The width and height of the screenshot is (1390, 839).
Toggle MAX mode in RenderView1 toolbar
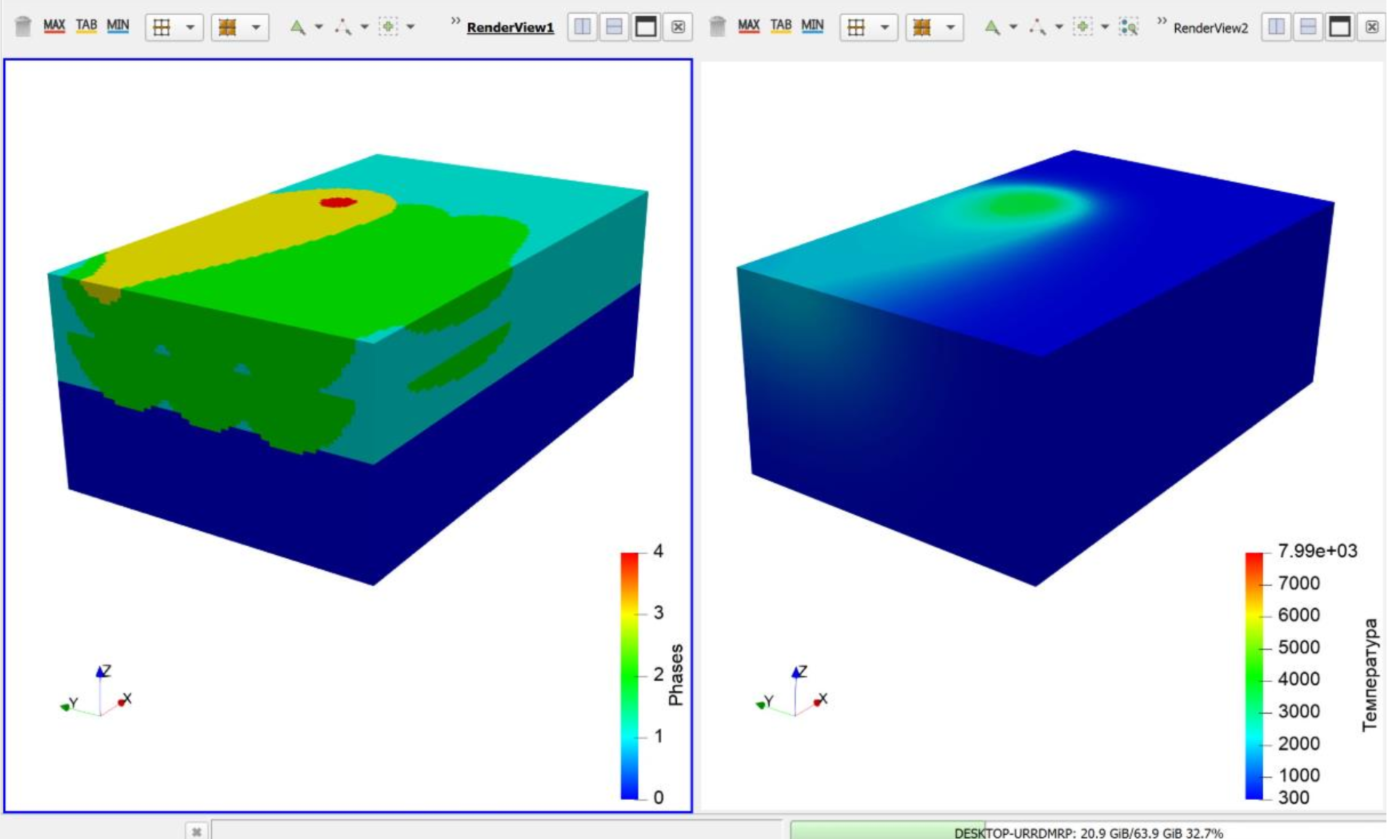pyautogui.click(x=54, y=25)
